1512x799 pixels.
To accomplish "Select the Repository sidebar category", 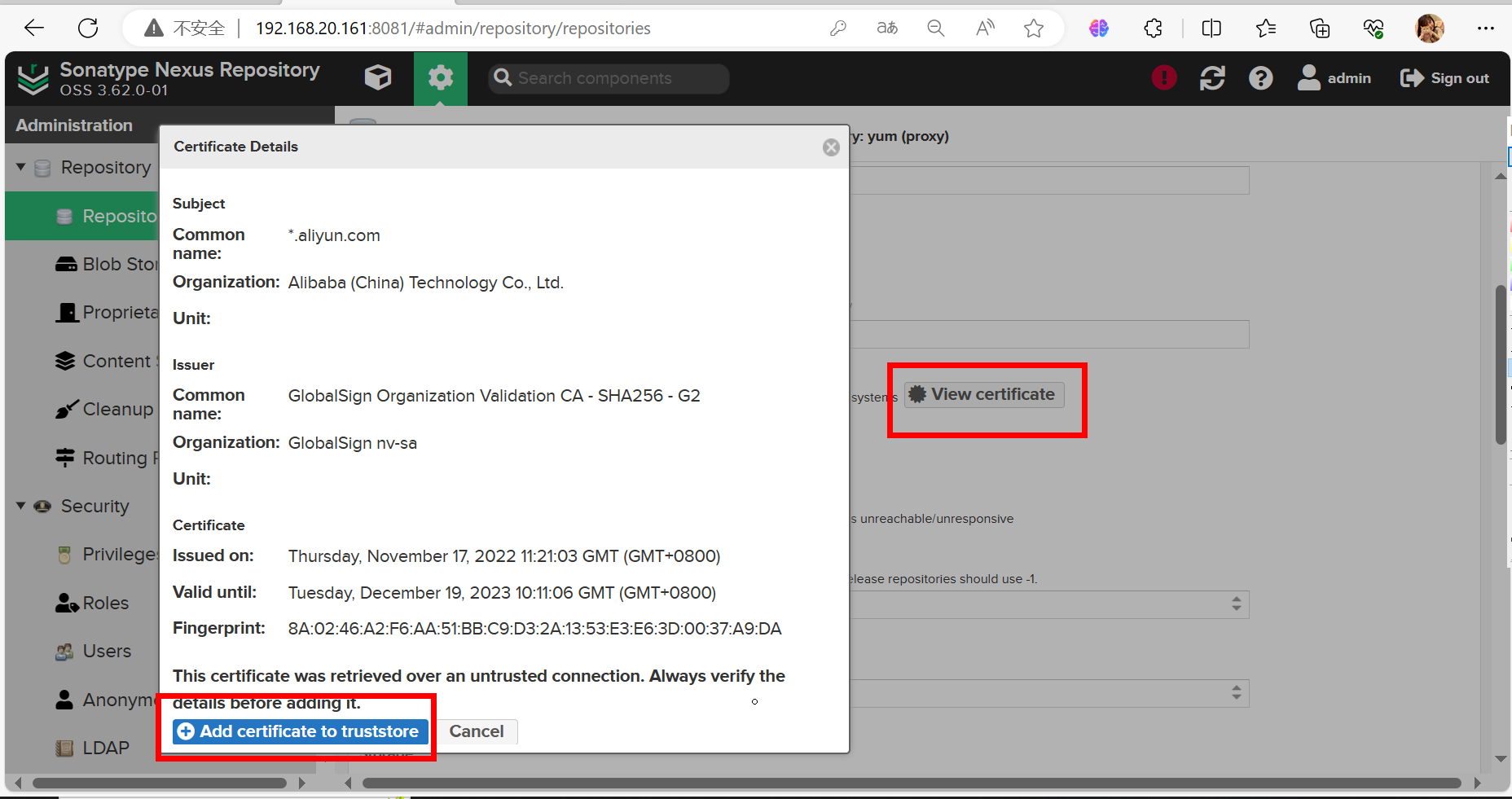I will [106, 167].
